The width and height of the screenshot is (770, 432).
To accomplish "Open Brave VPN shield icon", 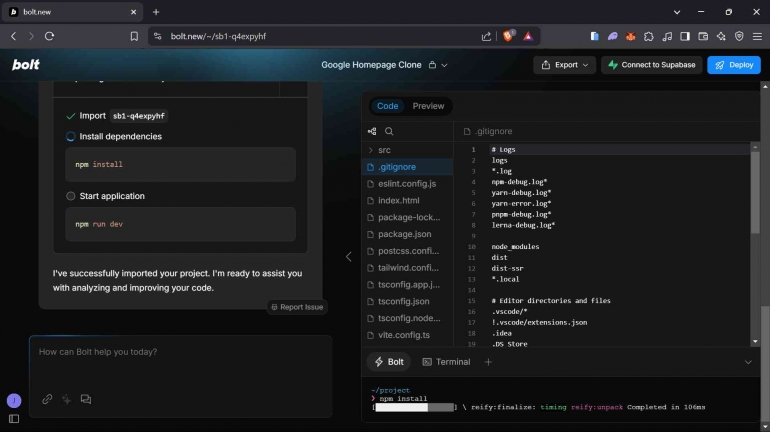I will (739, 36).
